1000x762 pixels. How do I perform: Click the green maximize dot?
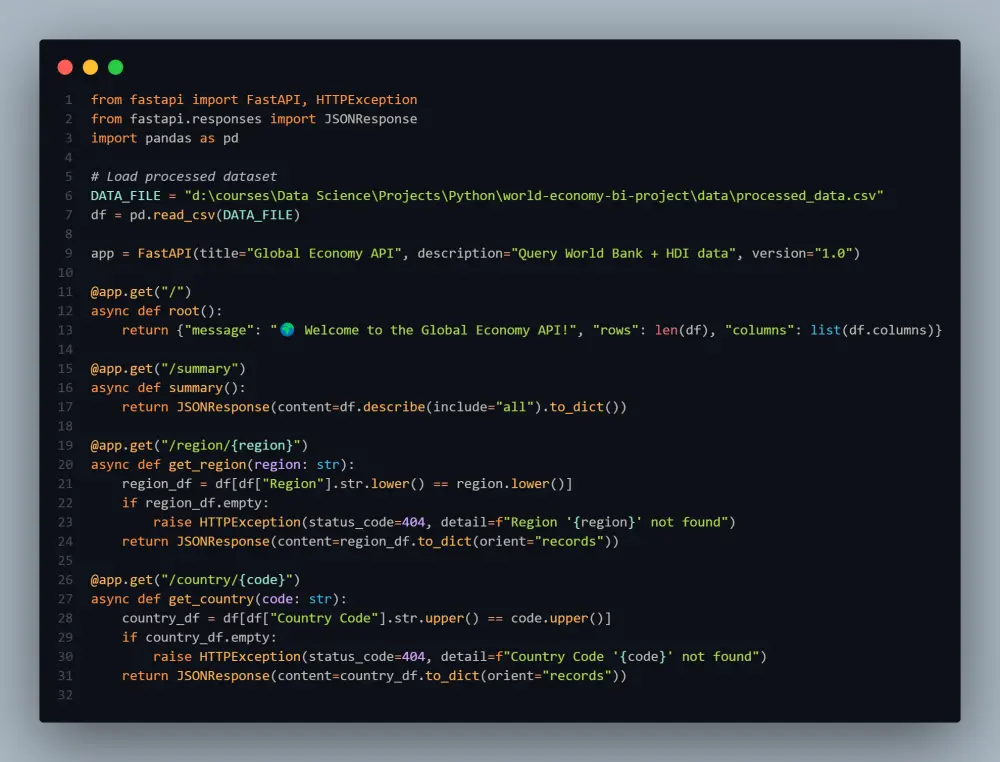[115, 67]
